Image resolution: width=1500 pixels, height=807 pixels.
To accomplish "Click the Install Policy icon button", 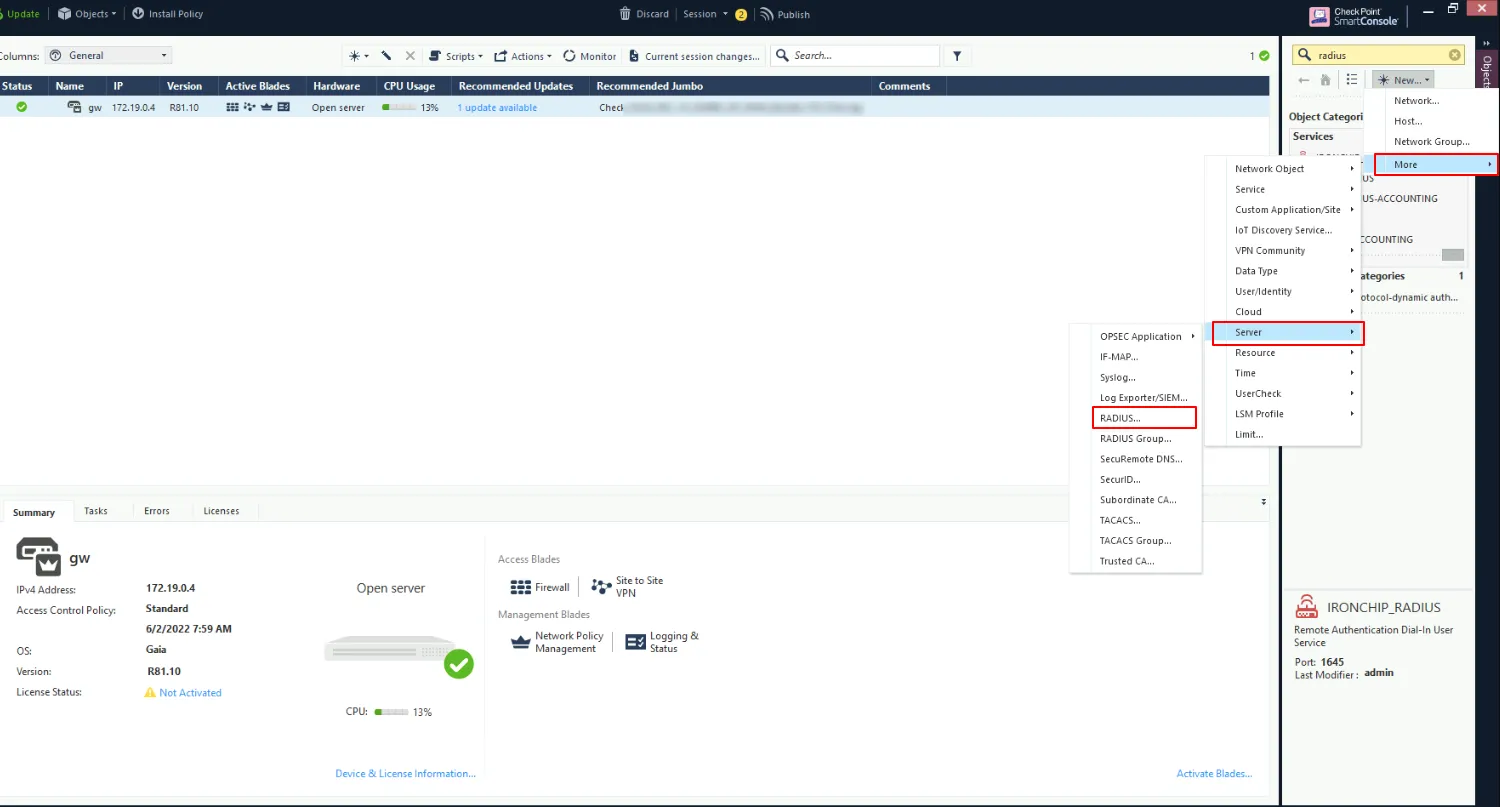I will [167, 14].
